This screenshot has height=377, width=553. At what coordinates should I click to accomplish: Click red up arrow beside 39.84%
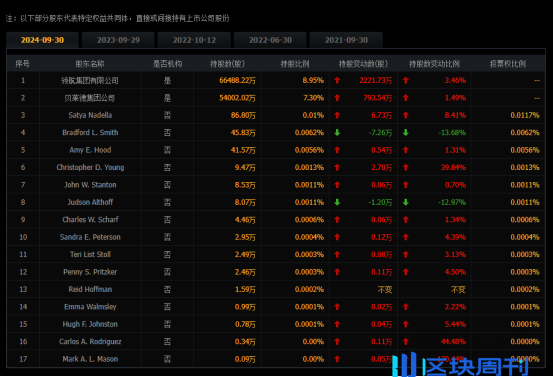[406, 168]
